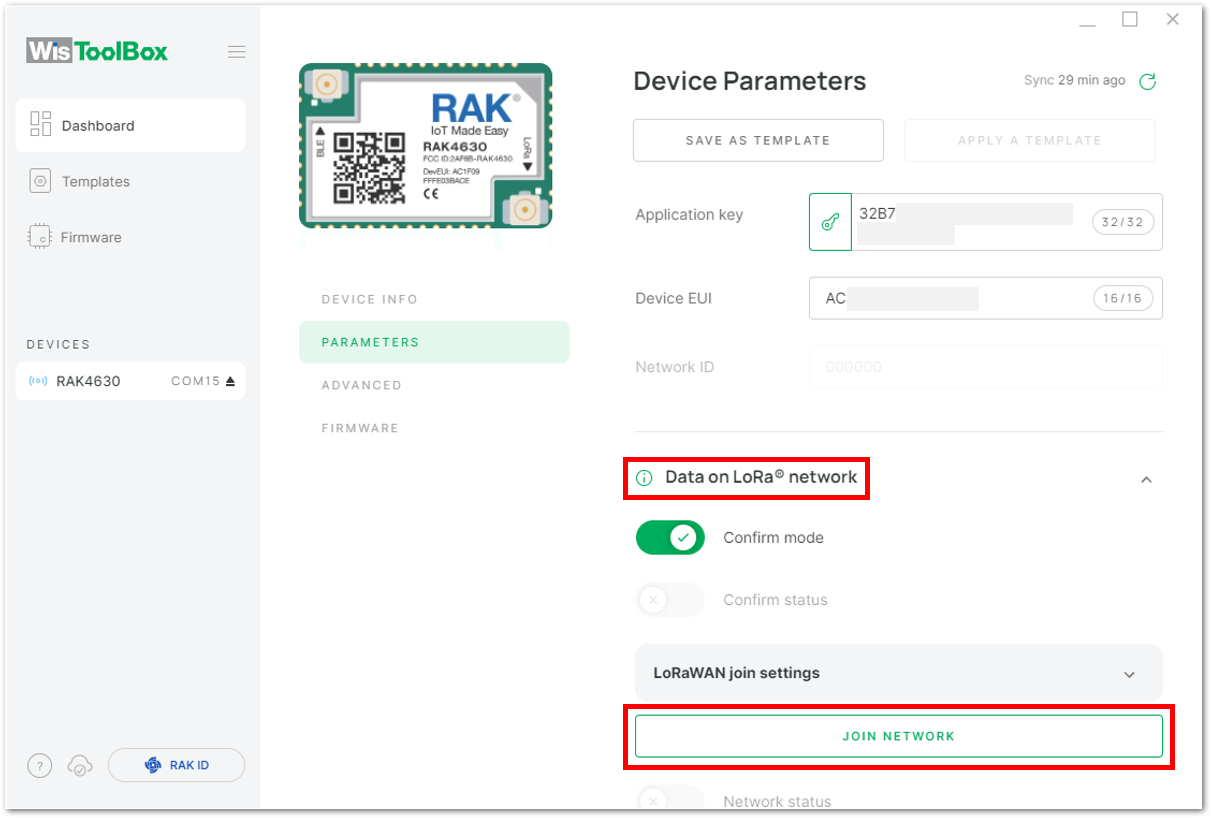The image size is (1211, 818).
Task: Open RAK ID account button
Action: coord(176,765)
